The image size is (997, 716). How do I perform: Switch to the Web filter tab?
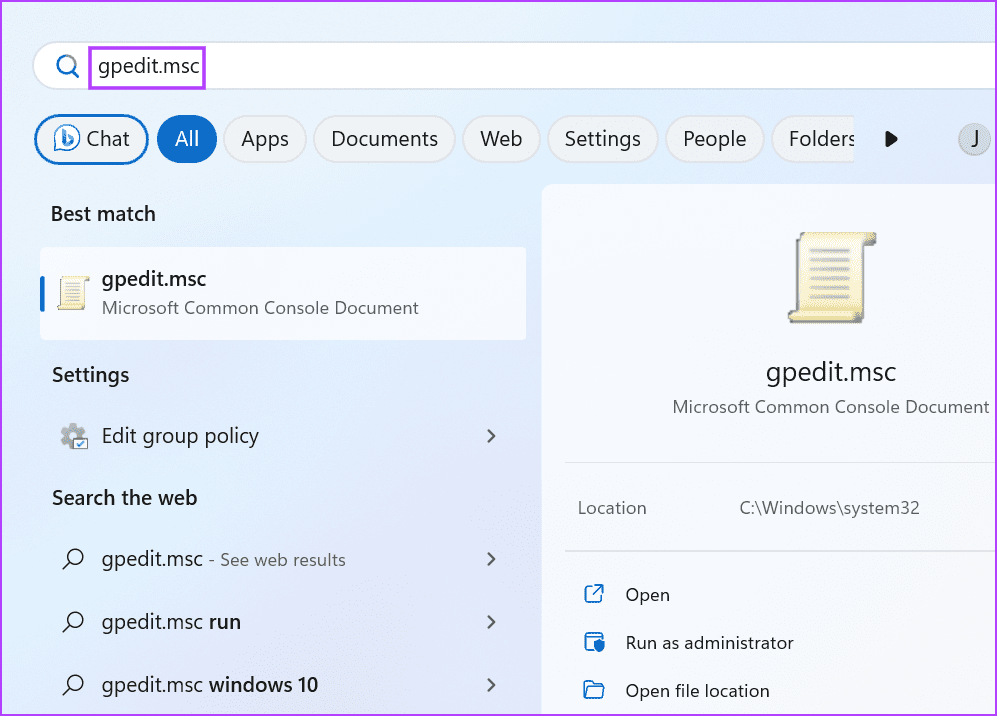pos(501,139)
